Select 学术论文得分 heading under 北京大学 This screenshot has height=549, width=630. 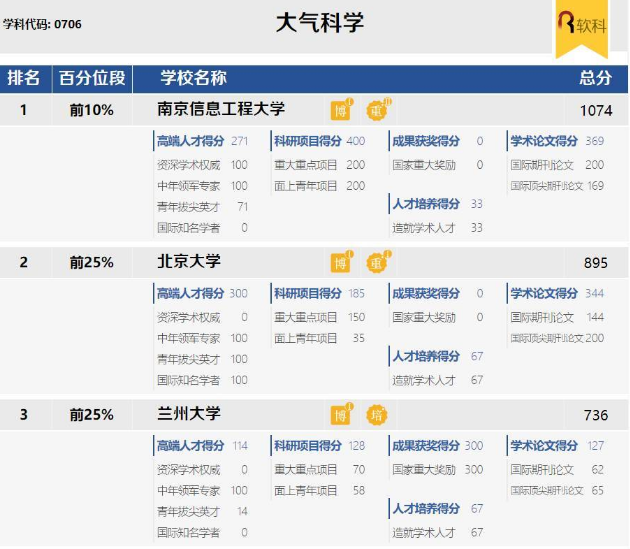[544, 293]
